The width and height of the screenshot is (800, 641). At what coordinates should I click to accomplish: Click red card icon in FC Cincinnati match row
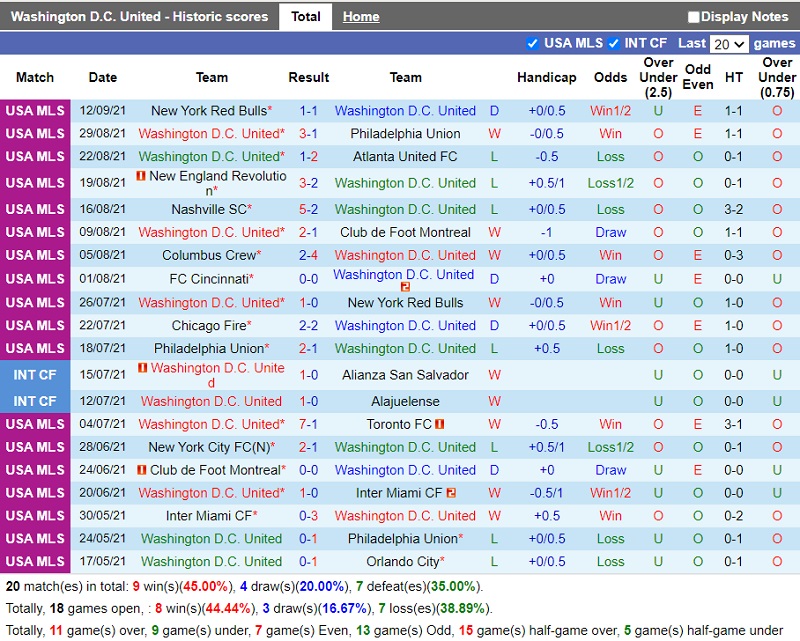[405, 287]
